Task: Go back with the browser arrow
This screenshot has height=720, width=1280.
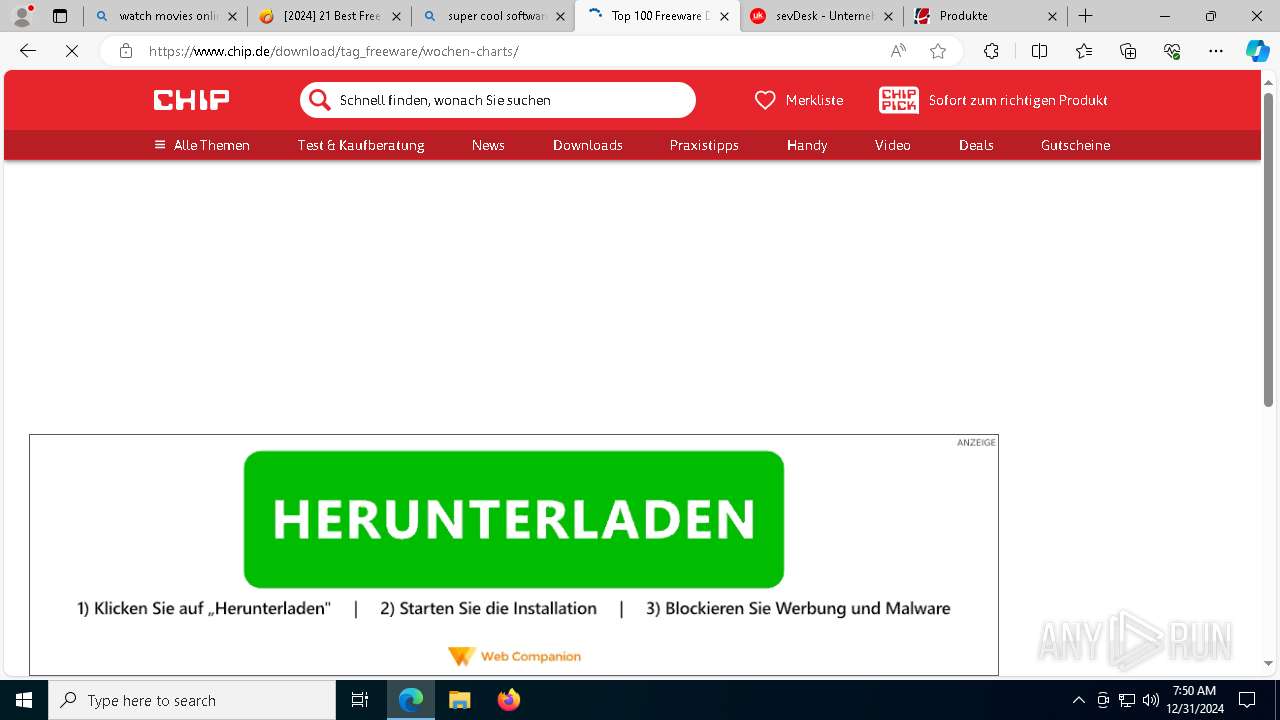Action: (x=28, y=51)
